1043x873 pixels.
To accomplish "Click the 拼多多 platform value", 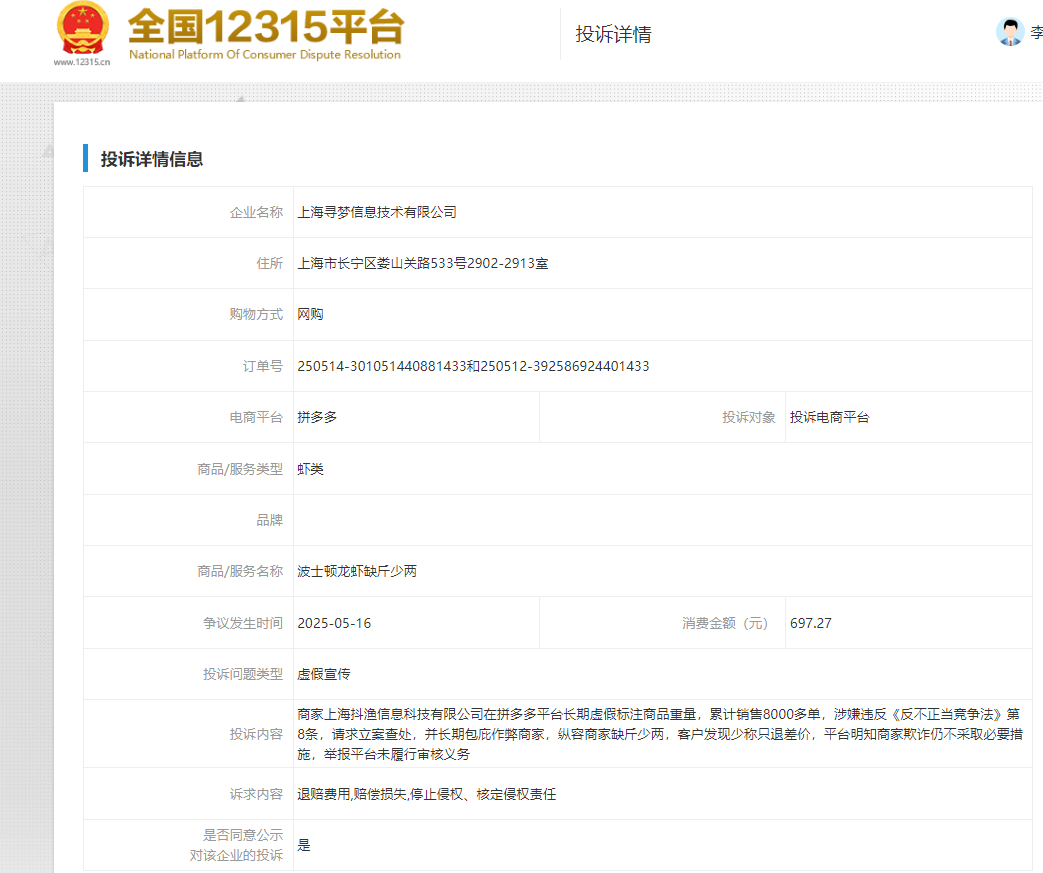I will click(x=317, y=417).
